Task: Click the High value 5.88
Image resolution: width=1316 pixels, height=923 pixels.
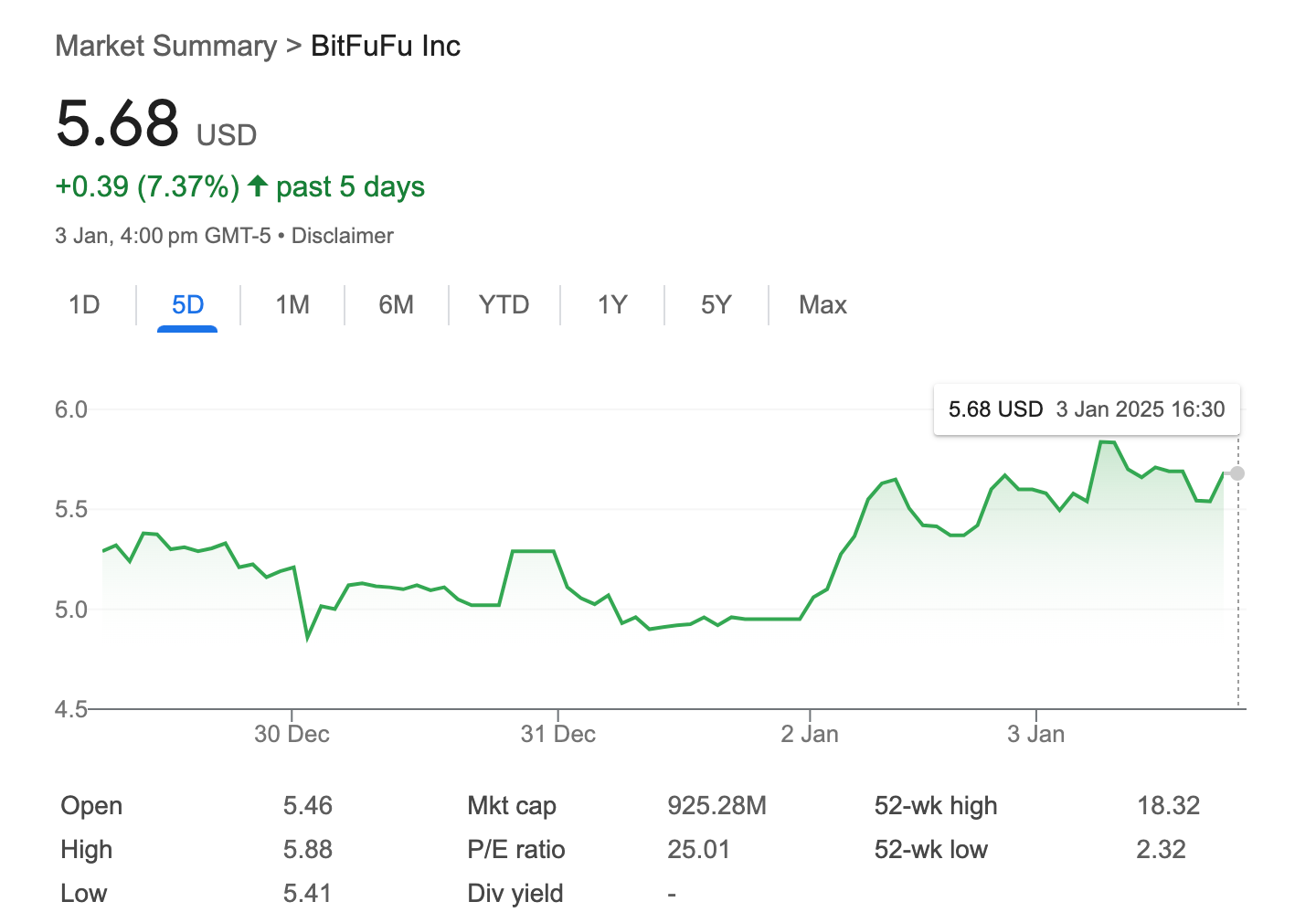Action: point(308,849)
